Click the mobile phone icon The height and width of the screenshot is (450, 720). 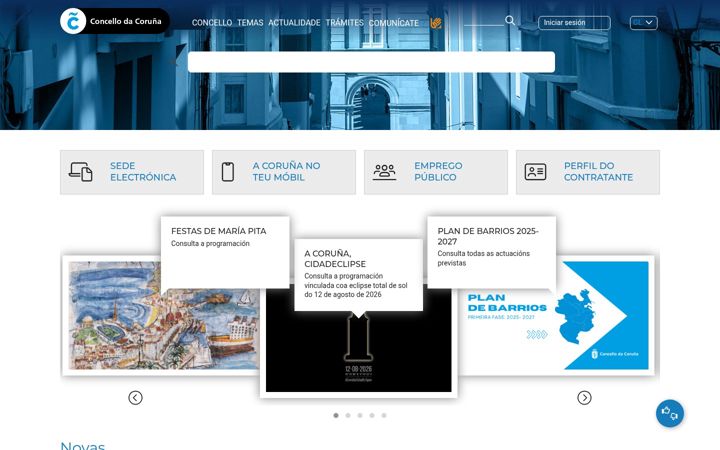coord(228,172)
